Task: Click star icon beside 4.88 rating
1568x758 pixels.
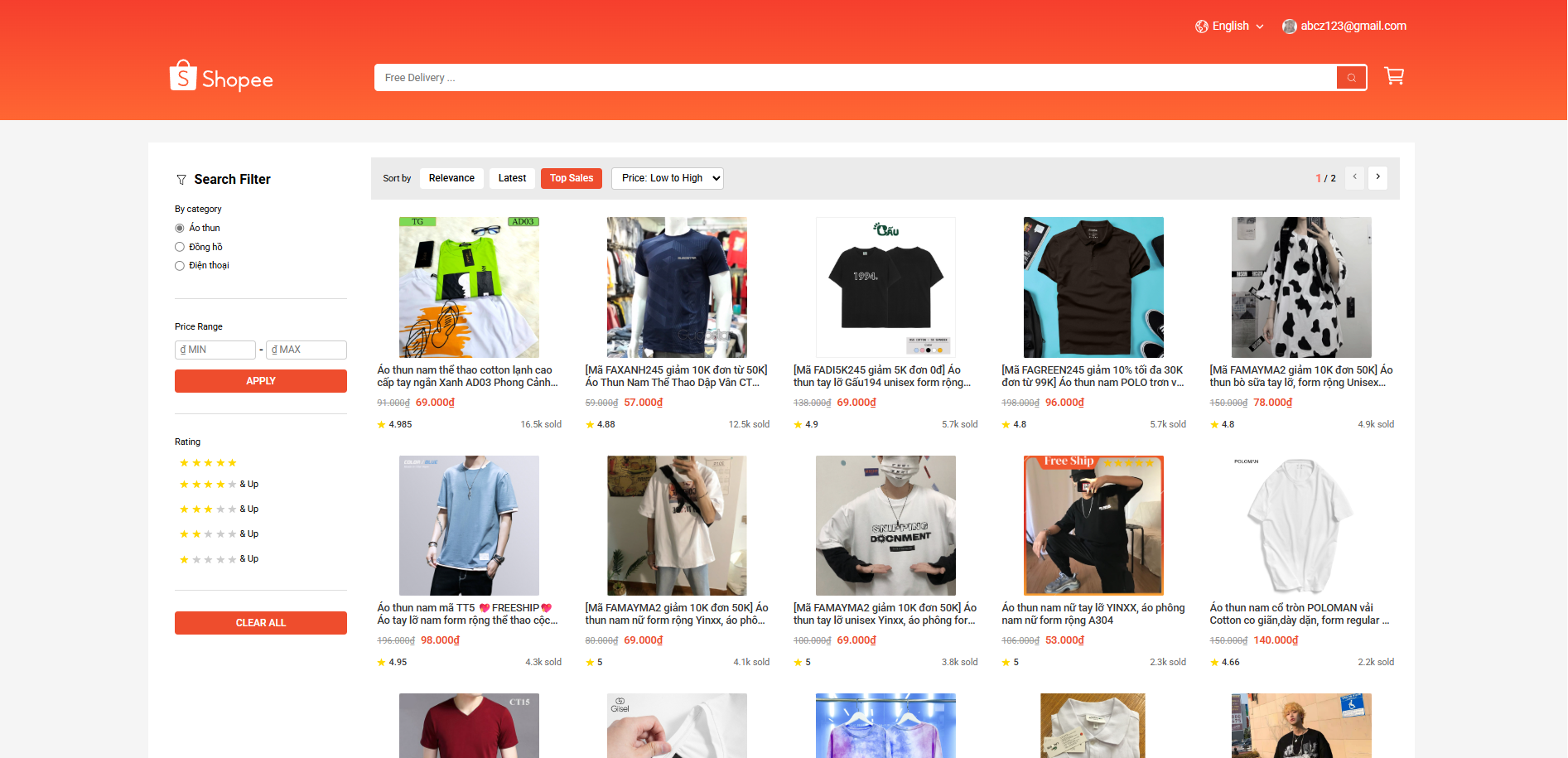Action: [590, 425]
